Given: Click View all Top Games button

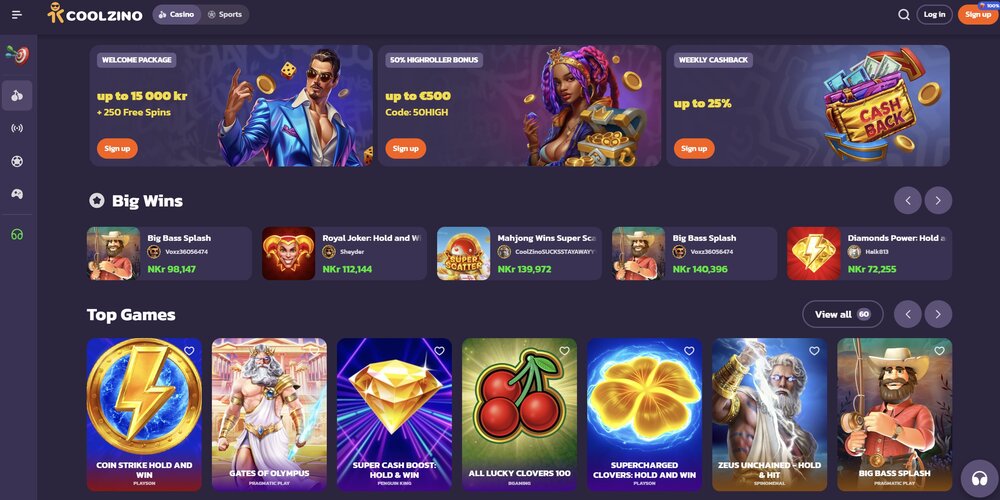Looking at the screenshot, I should point(842,314).
